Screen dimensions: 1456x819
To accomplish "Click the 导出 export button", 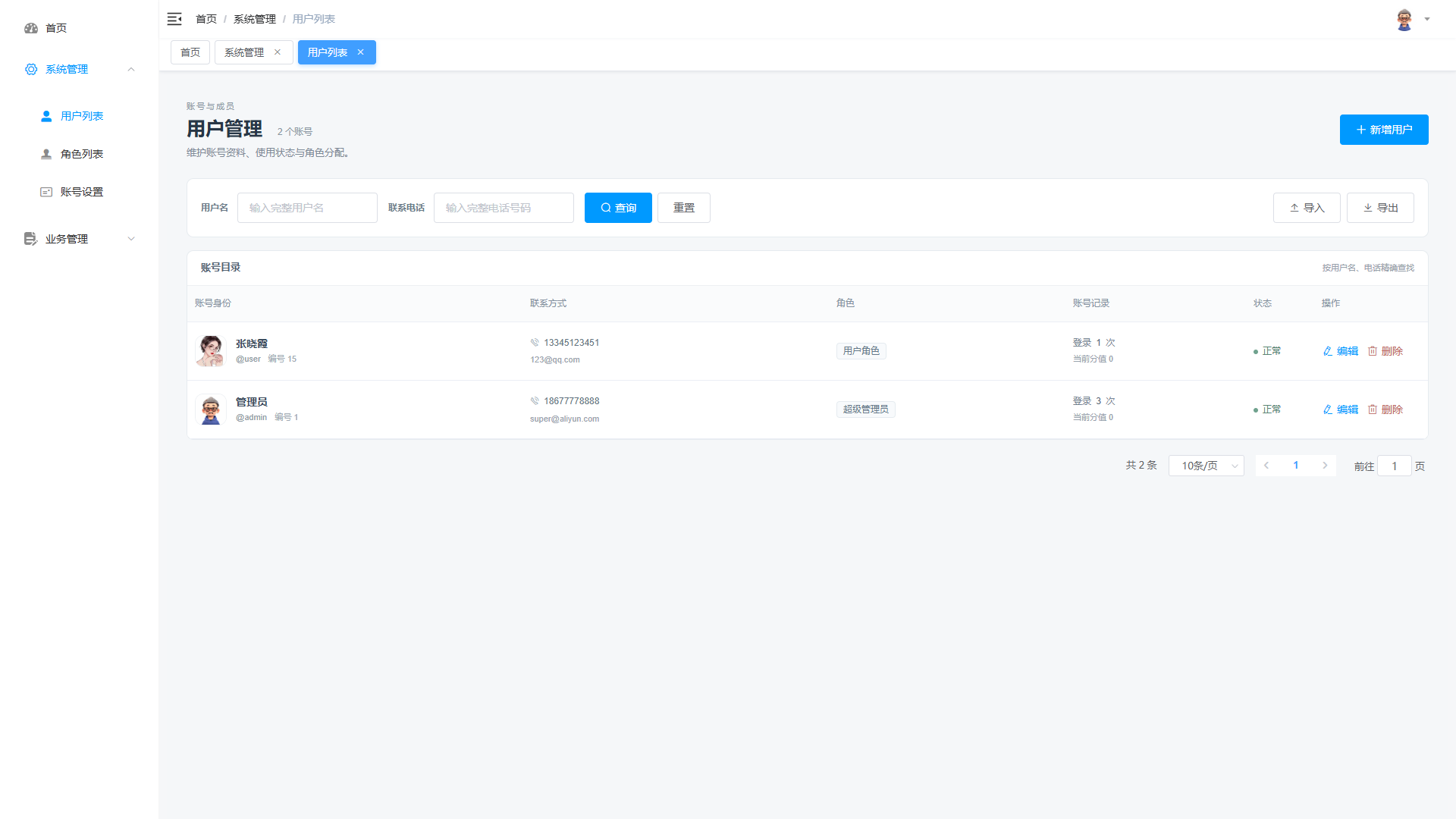I will (1380, 208).
